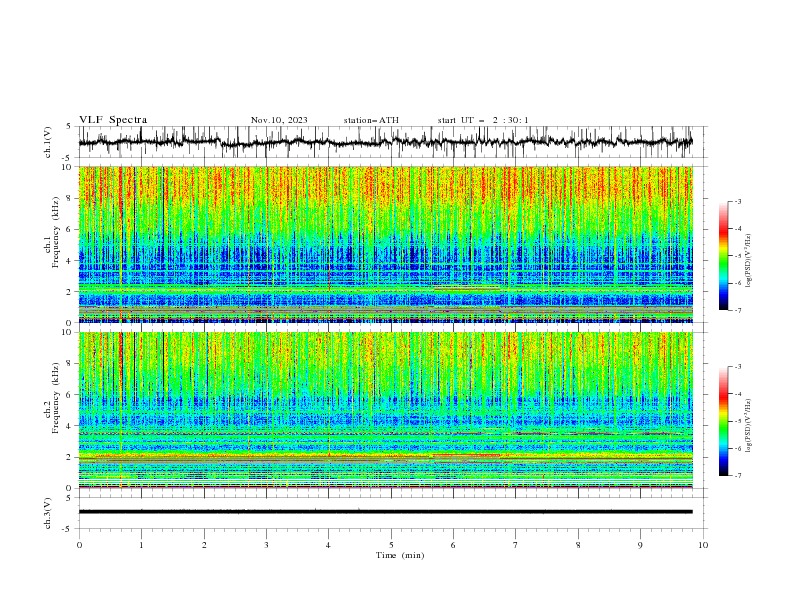Viewport: 792px width, 612px height.
Task: Click time-axis tick label "8"
Action: pyautogui.click(x=578, y=545)
